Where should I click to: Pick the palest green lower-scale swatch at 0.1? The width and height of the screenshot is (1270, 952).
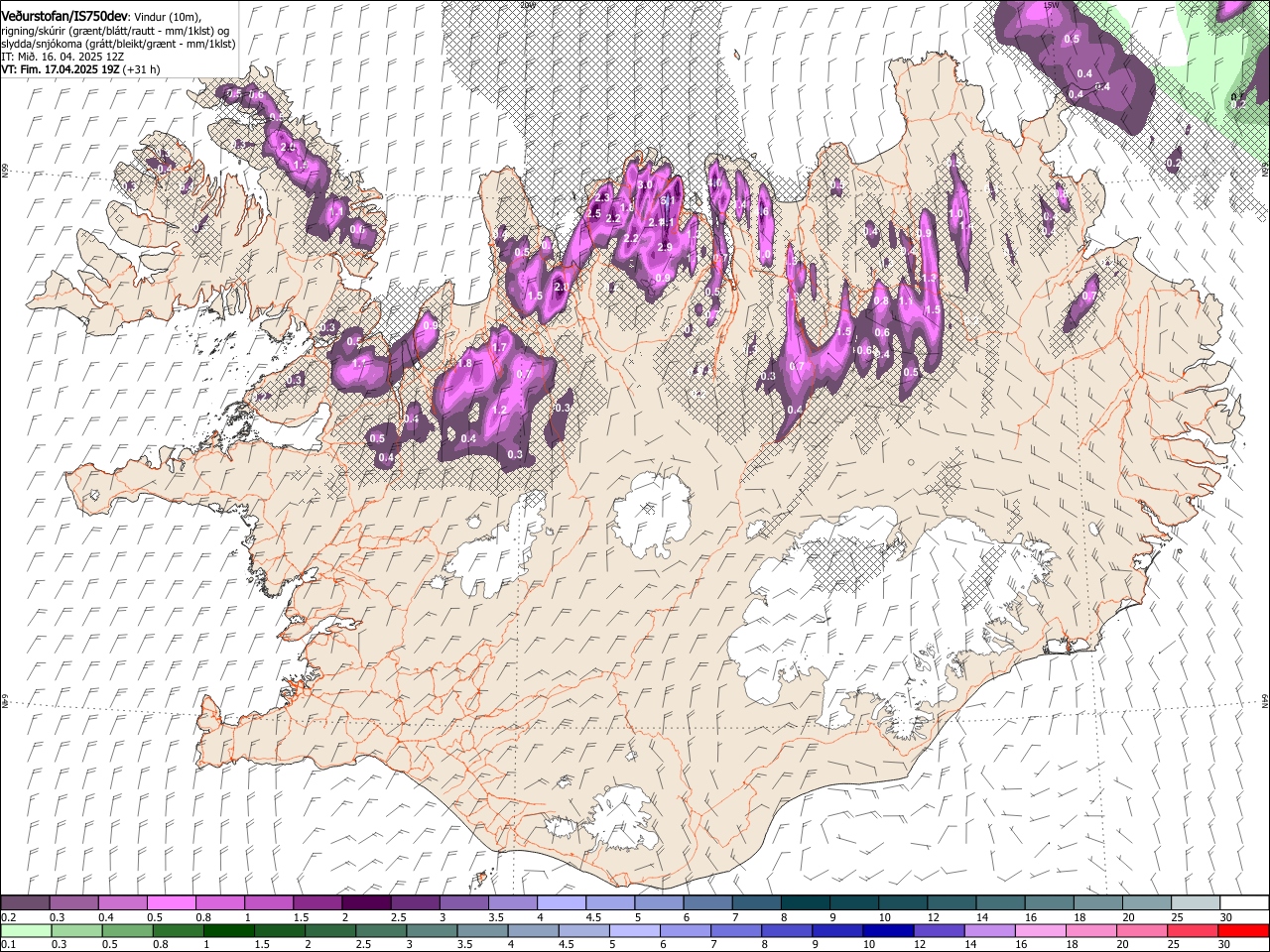(x=25, y=930)
